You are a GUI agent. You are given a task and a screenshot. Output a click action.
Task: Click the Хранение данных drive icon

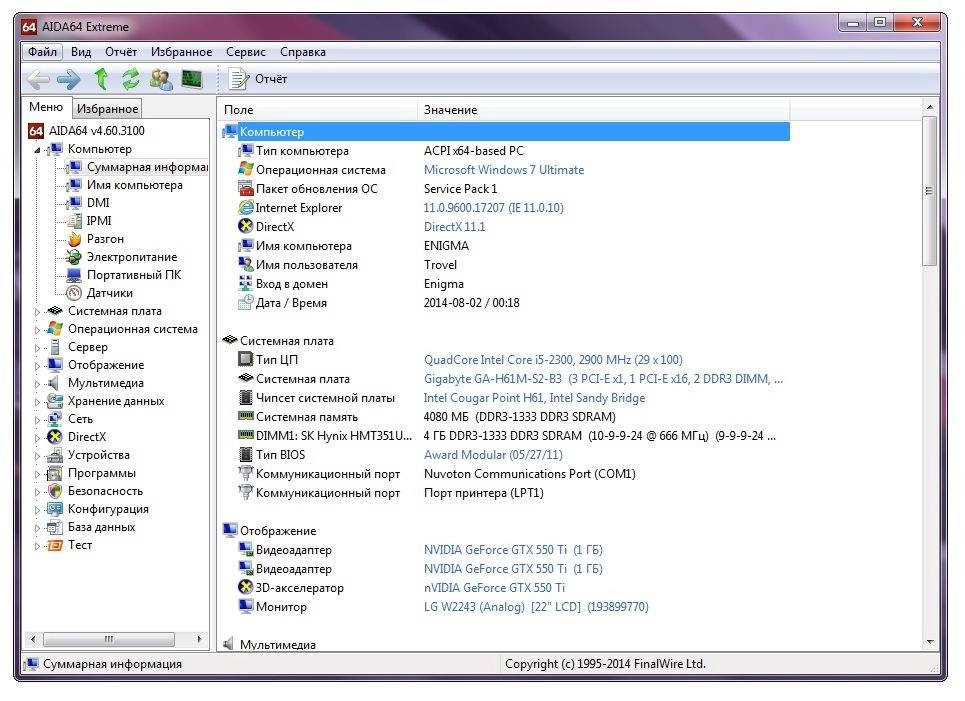click(x=55, y=401)
